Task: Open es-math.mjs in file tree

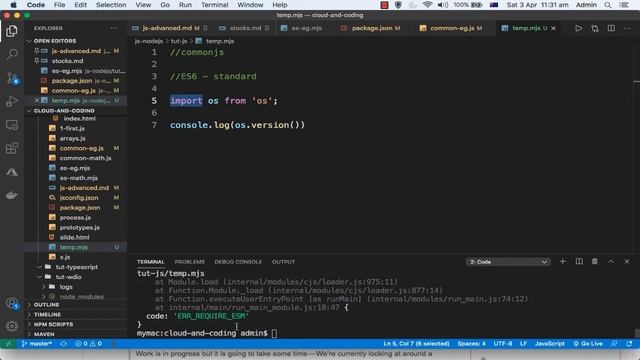Action: point(78,178)
